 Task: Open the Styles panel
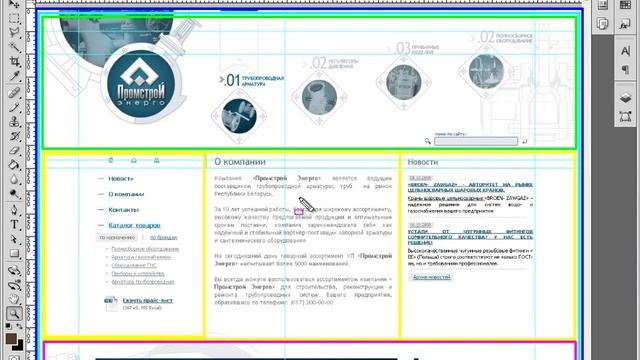click(x=625, y=24)
